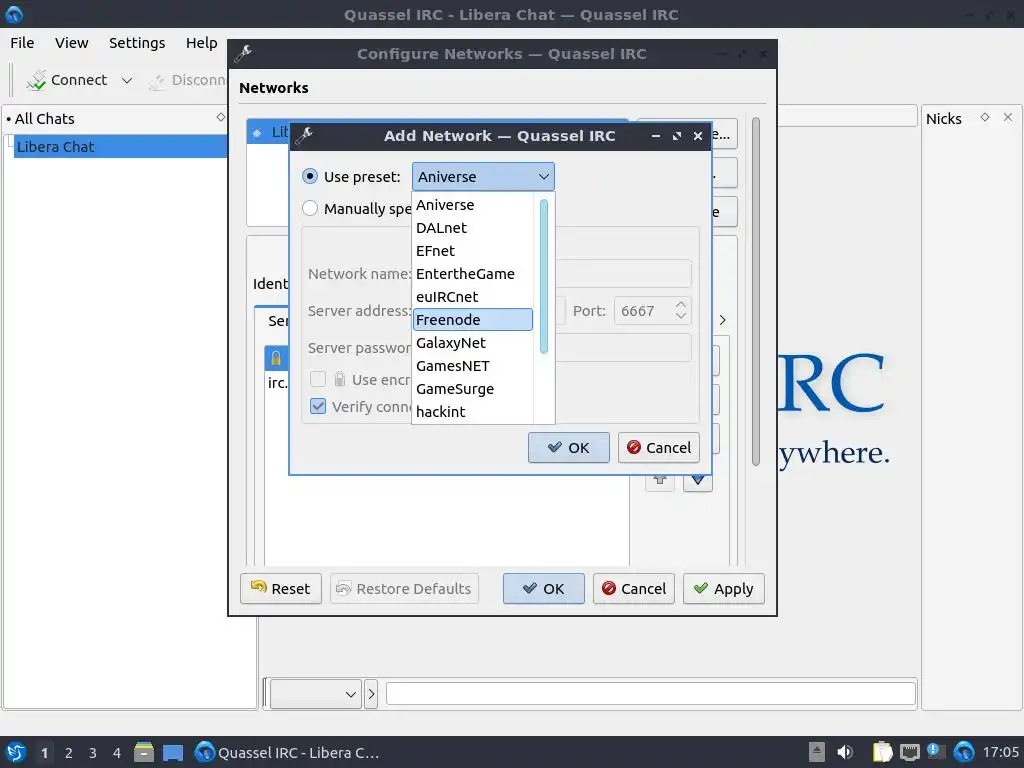Click the wrench icon in Configure Networks title
This screenshot has width=1024, height=768.
point(243,54)
